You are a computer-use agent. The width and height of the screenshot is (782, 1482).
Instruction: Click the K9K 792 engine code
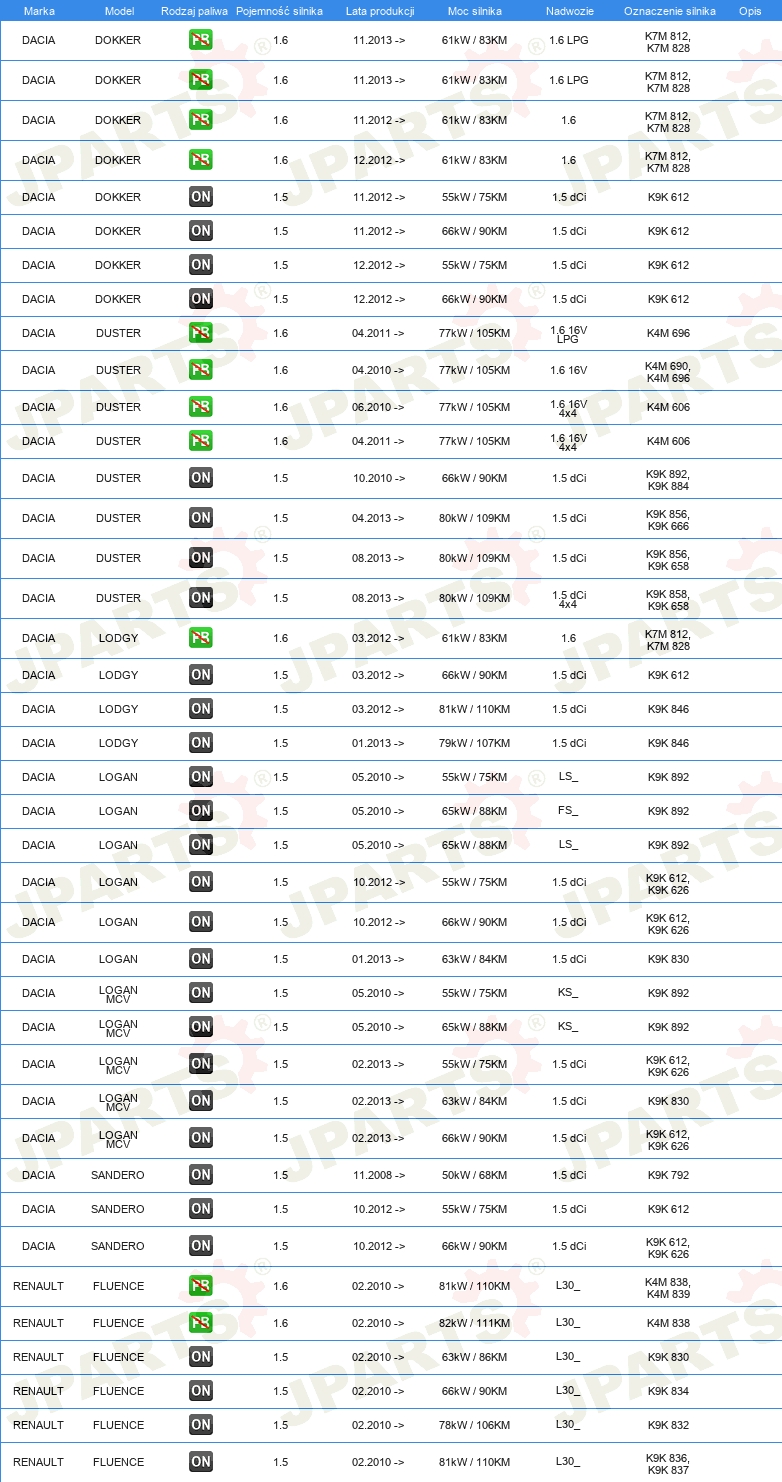coord(668,1175)
